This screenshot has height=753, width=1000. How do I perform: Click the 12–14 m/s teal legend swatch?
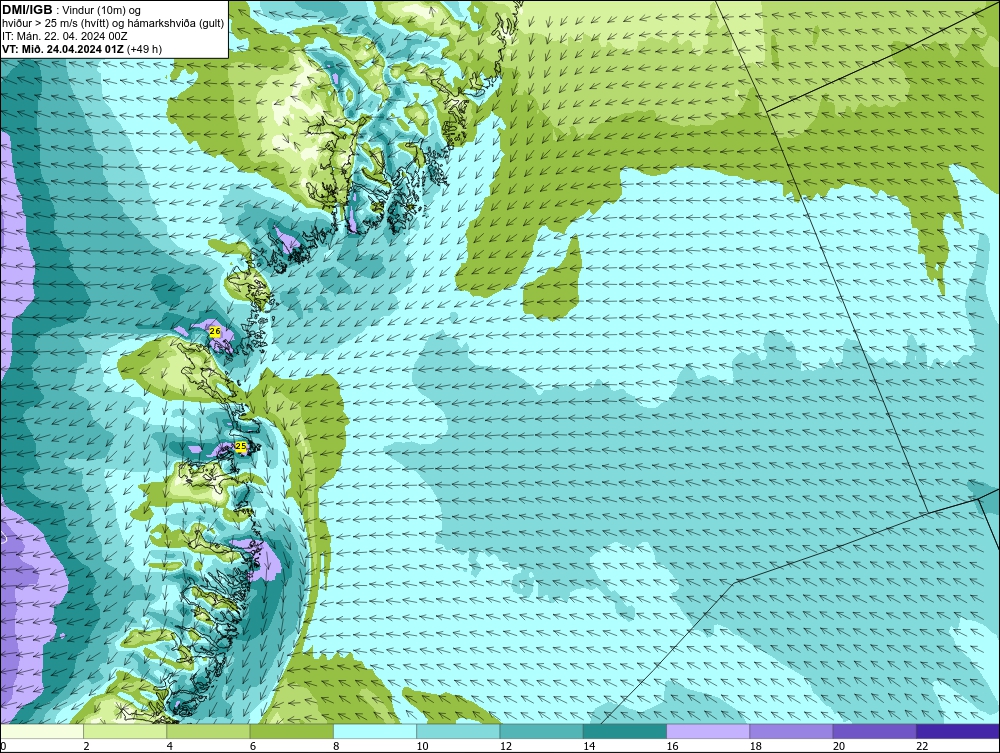[x=541, y=731]
